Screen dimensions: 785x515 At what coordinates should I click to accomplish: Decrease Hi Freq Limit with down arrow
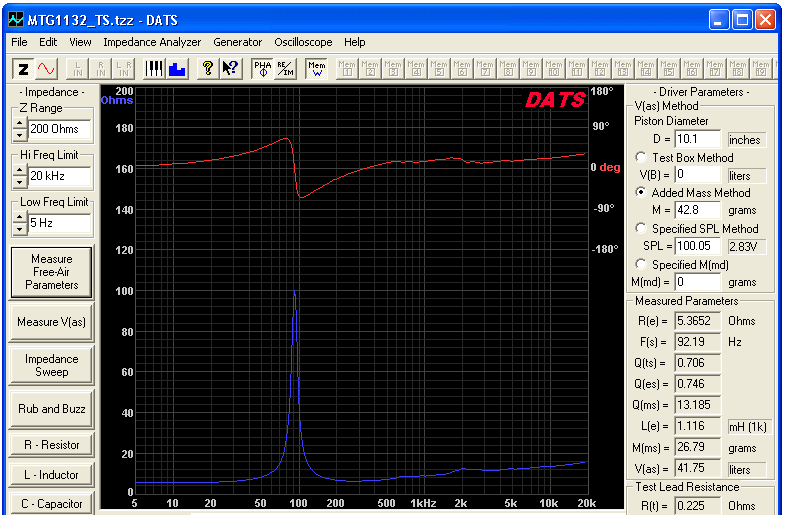coord(20,181)
